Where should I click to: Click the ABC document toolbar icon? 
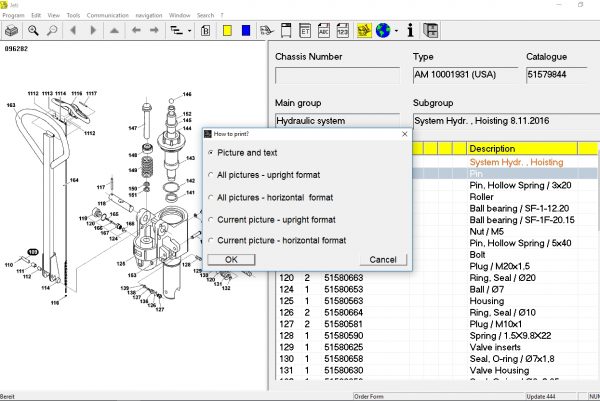click(324, 30)
